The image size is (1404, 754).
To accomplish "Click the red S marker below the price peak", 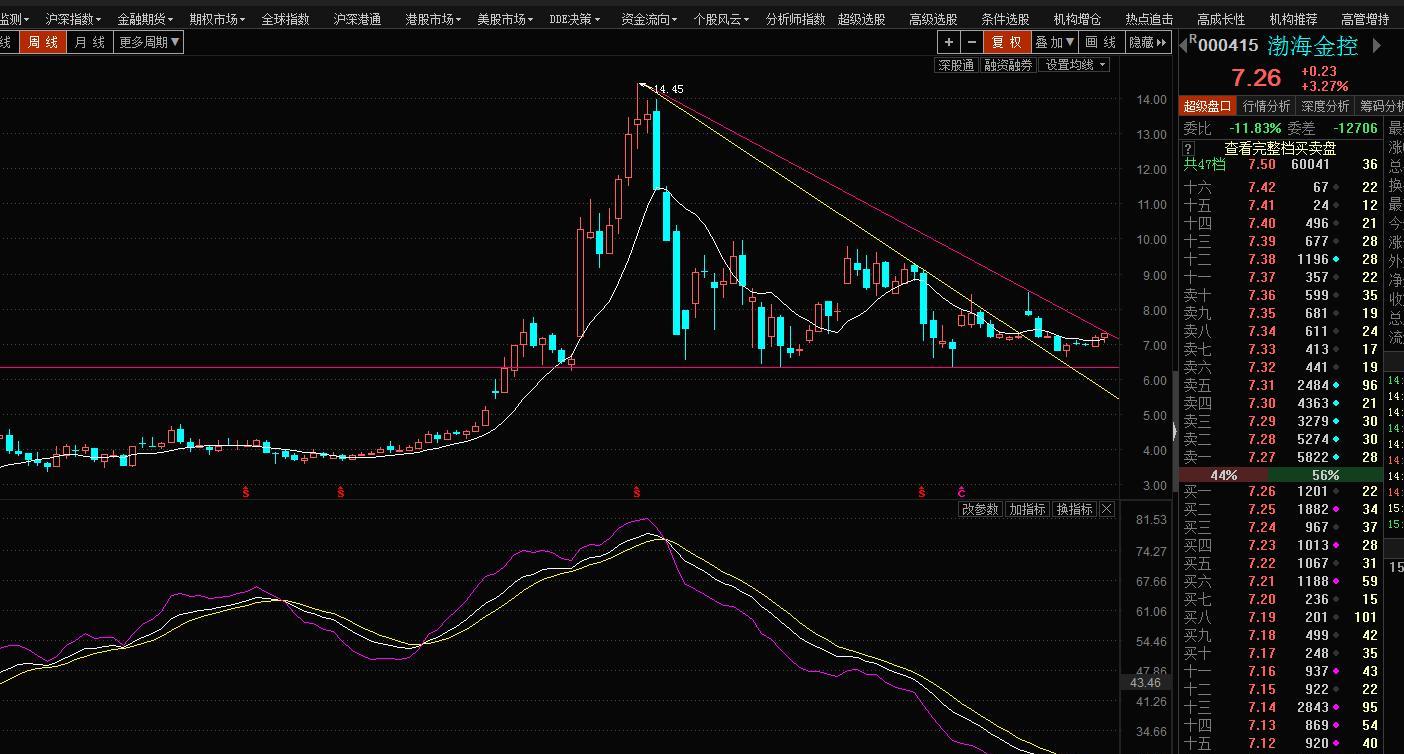I will tap(636, 492).
